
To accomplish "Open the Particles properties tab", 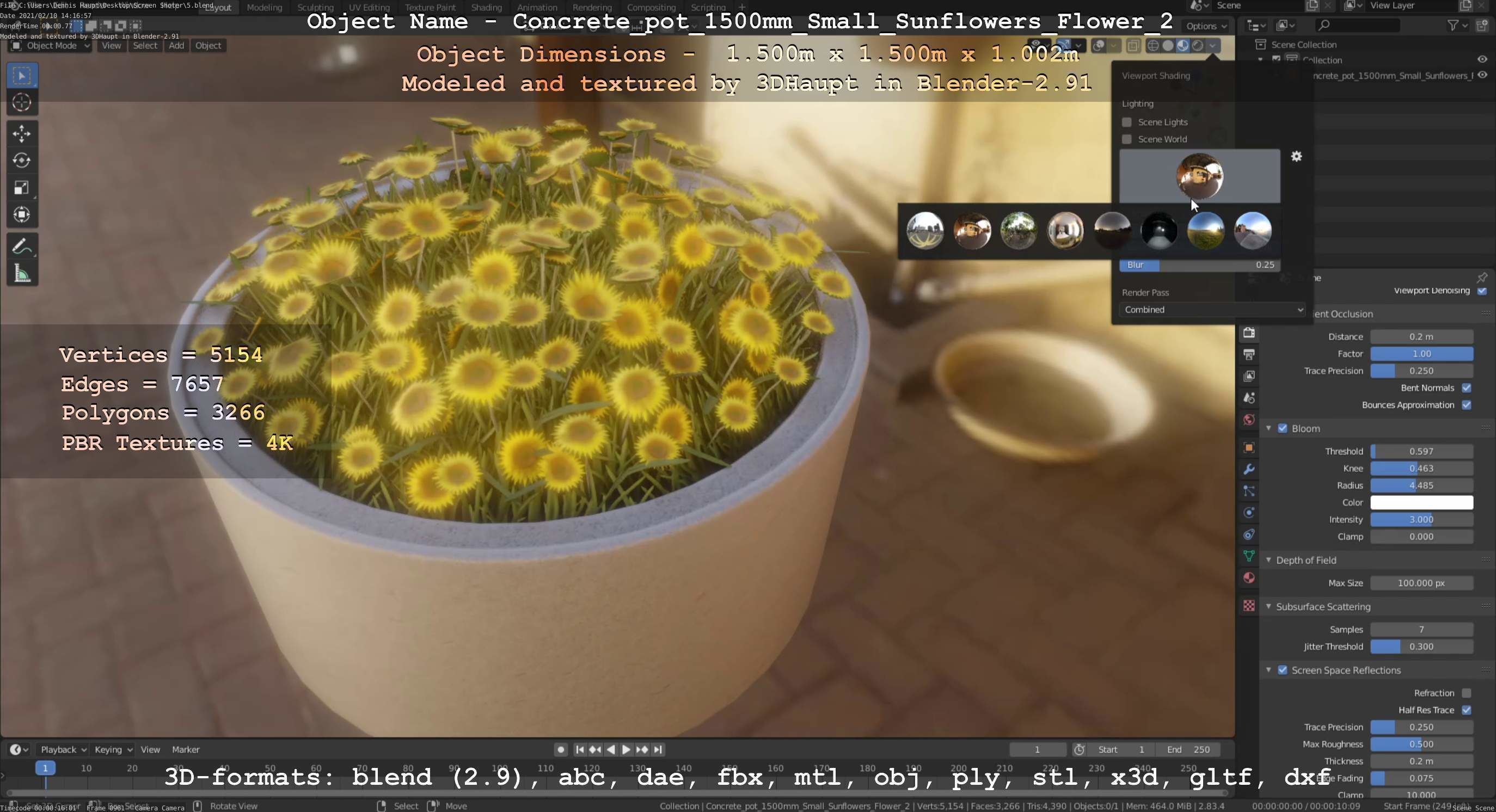I will (1249, 491).
